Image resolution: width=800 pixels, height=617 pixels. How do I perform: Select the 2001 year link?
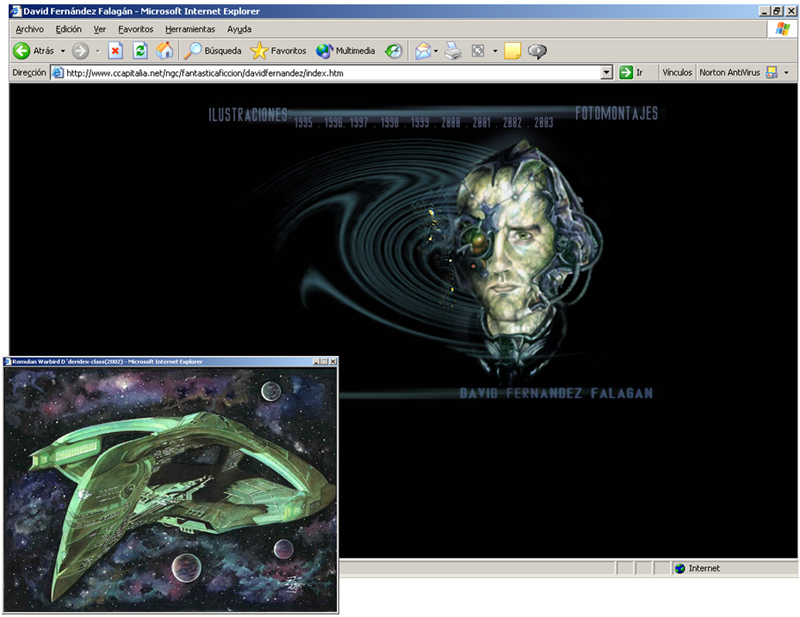481,122
